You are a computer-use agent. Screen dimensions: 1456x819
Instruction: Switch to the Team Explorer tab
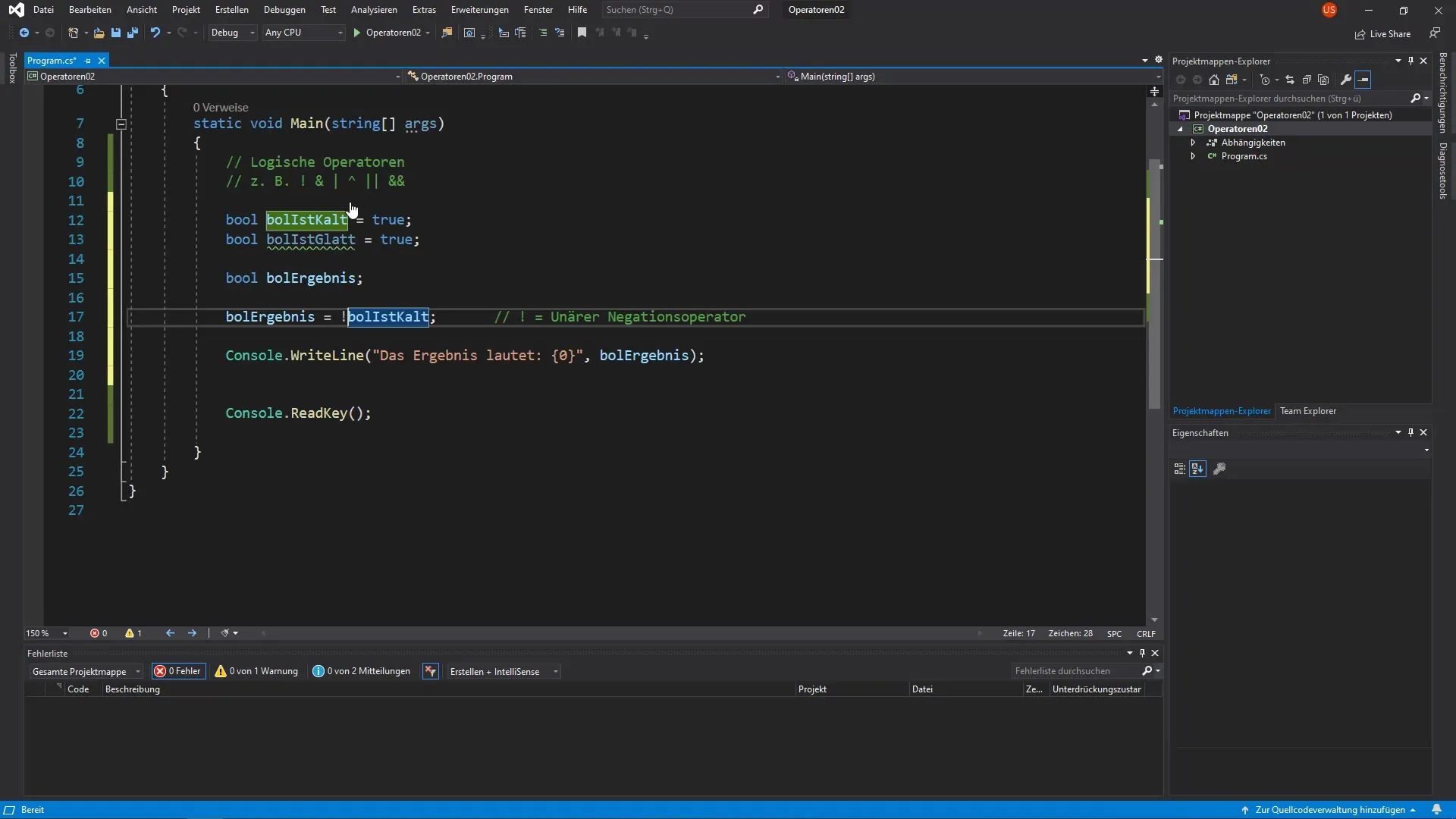coord(1308,411)
